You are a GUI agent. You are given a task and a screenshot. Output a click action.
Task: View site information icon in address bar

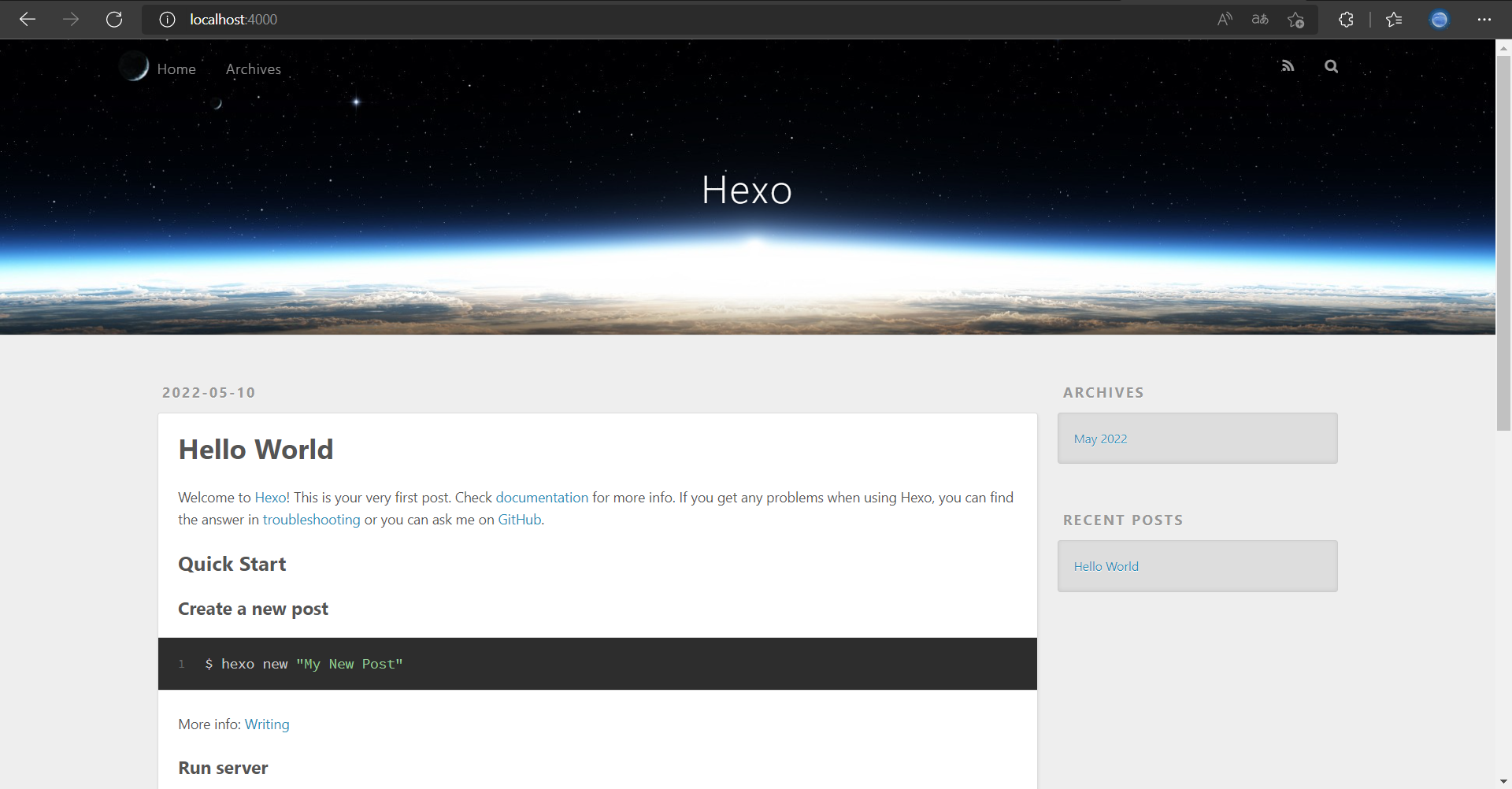(x=166, y=20)
